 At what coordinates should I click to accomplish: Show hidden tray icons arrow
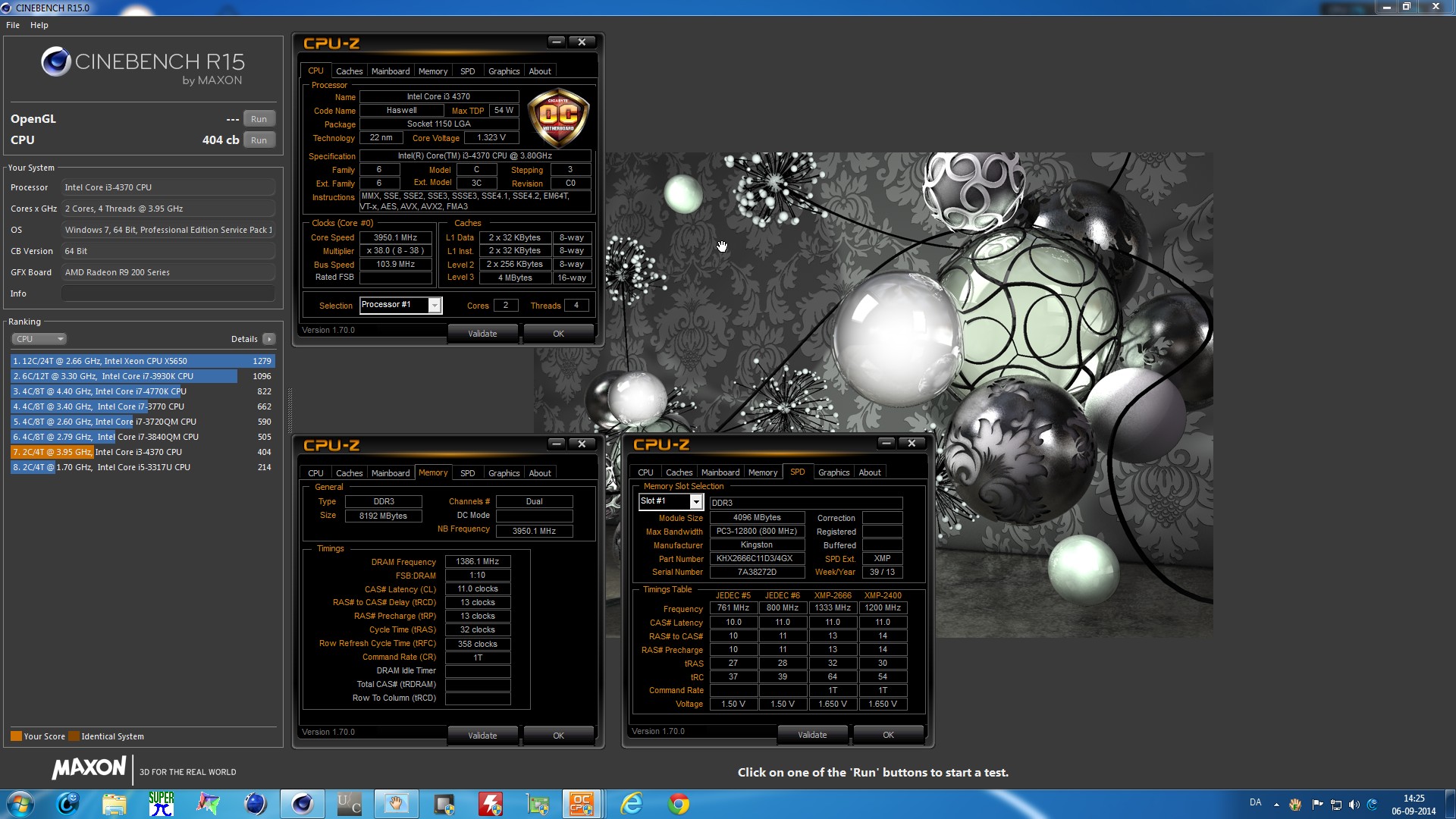[x=1276, y=805]
